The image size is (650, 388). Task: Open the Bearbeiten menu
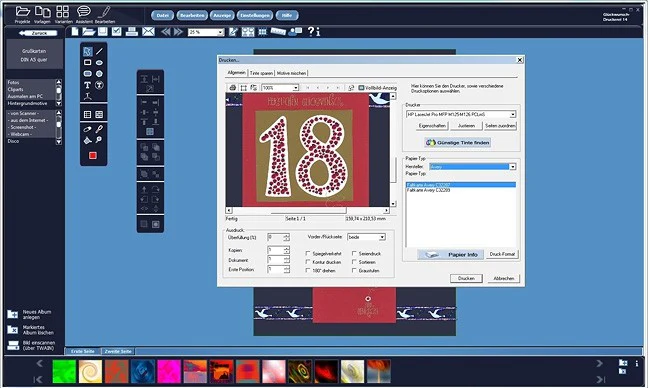(192, 15)
